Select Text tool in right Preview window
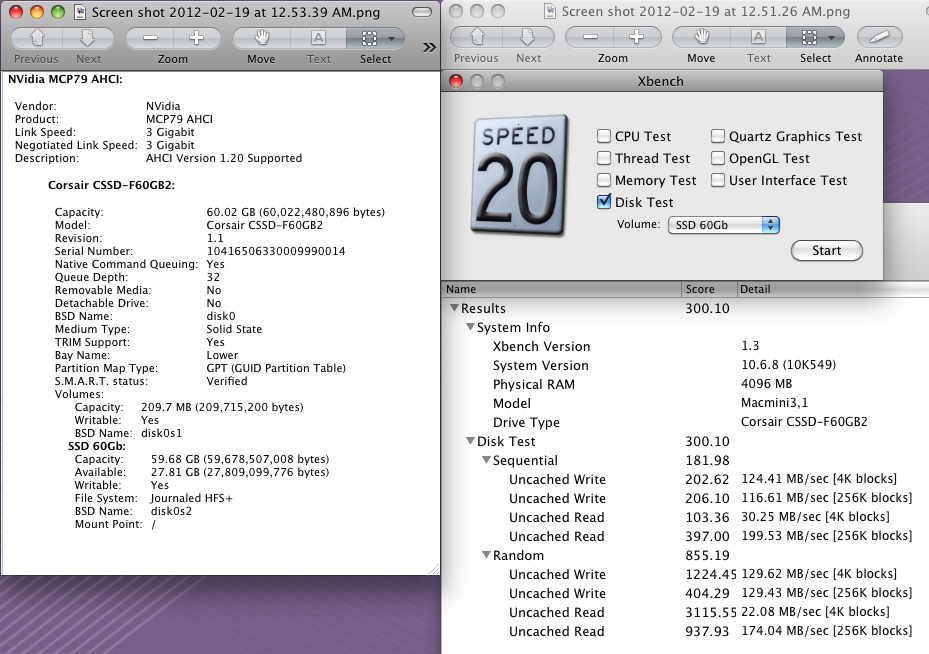The width and height of the screenshot is (929, 654). click(x=758, y=37)
